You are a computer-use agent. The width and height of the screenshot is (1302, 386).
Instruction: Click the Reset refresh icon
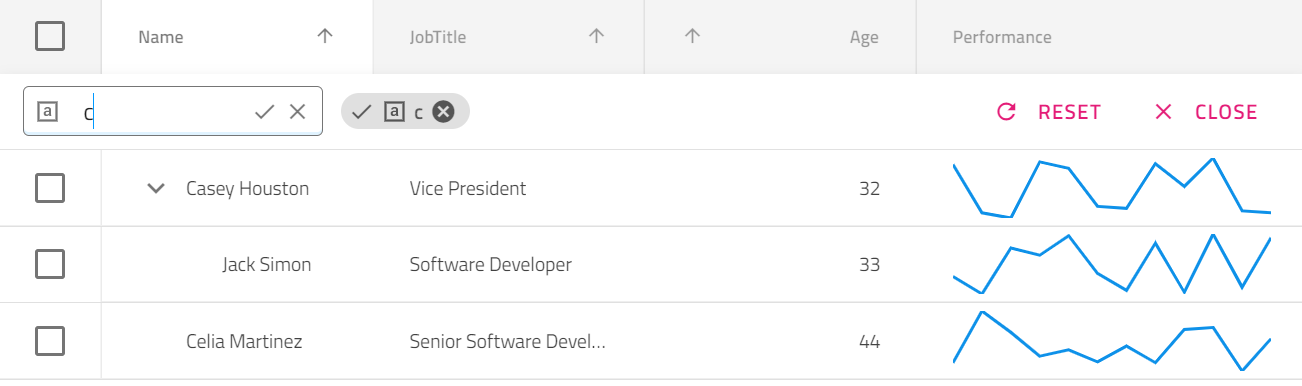pos(1007,112)
